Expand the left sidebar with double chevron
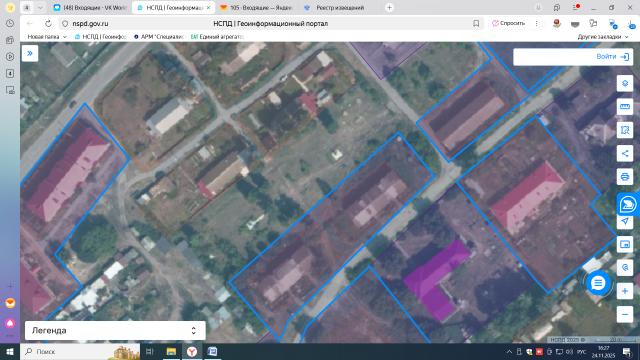Screen dimensions: 640x360 [x=30, y=53]
